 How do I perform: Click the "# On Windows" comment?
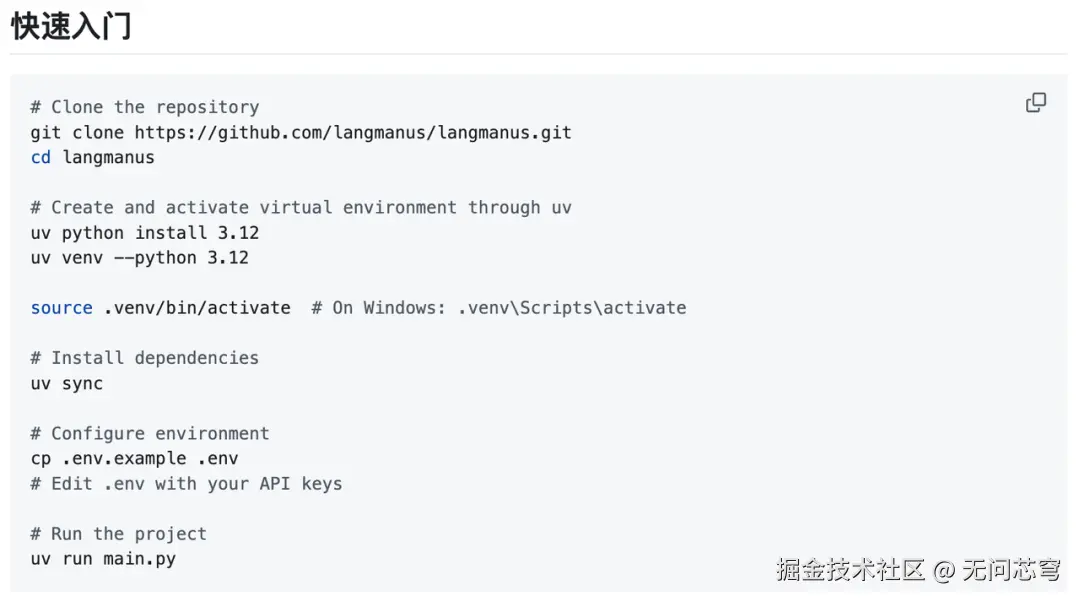tap(498, 307)
